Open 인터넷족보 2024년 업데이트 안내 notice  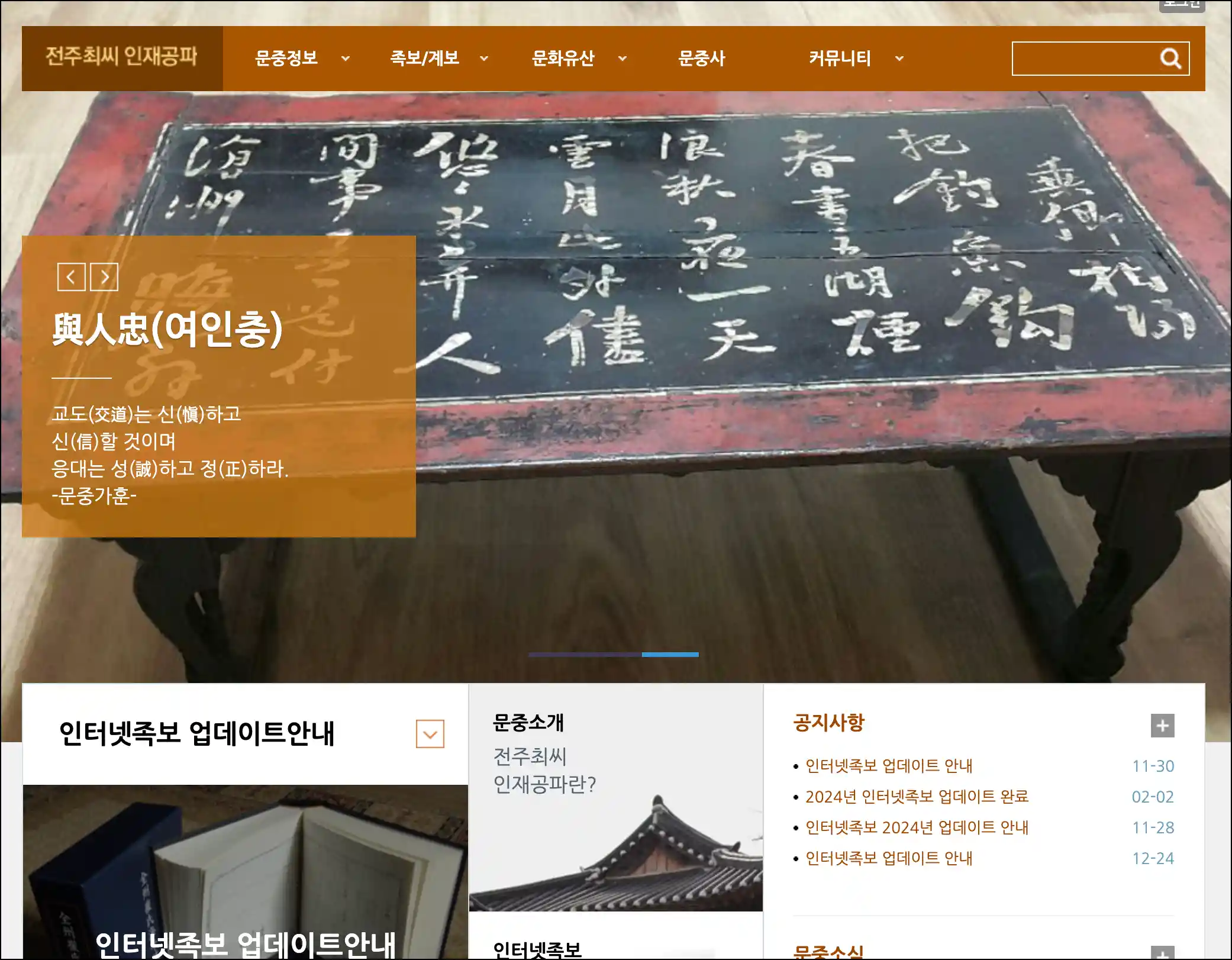[x=917, y=827]
